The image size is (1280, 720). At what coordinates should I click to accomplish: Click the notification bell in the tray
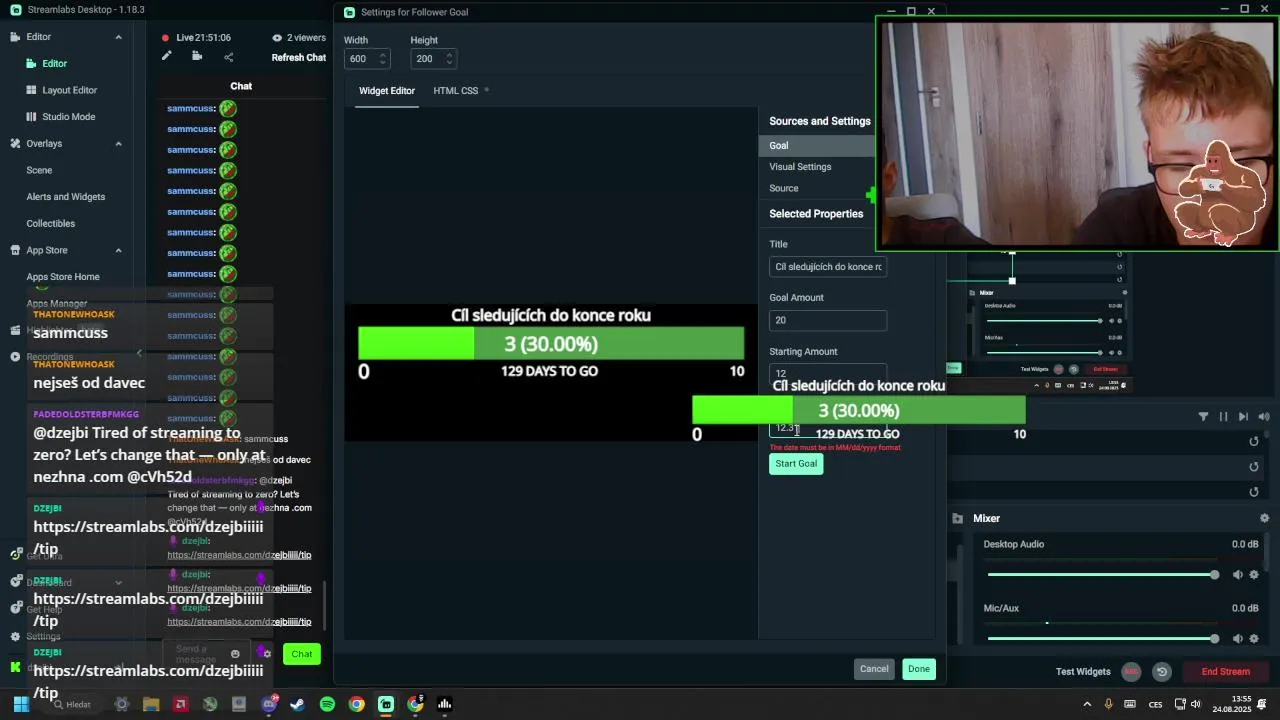click(1263, 704)
